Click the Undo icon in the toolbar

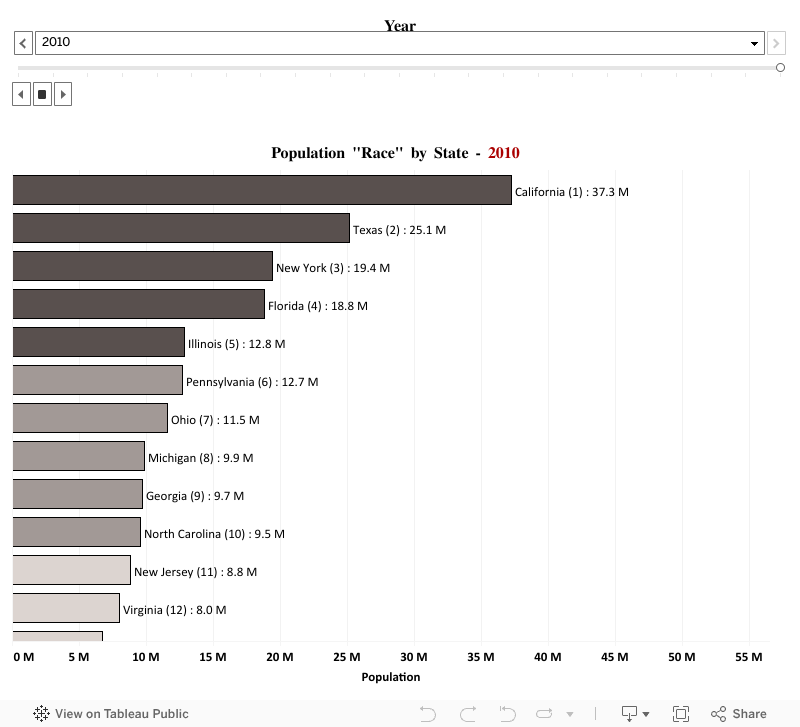(428, 714)
